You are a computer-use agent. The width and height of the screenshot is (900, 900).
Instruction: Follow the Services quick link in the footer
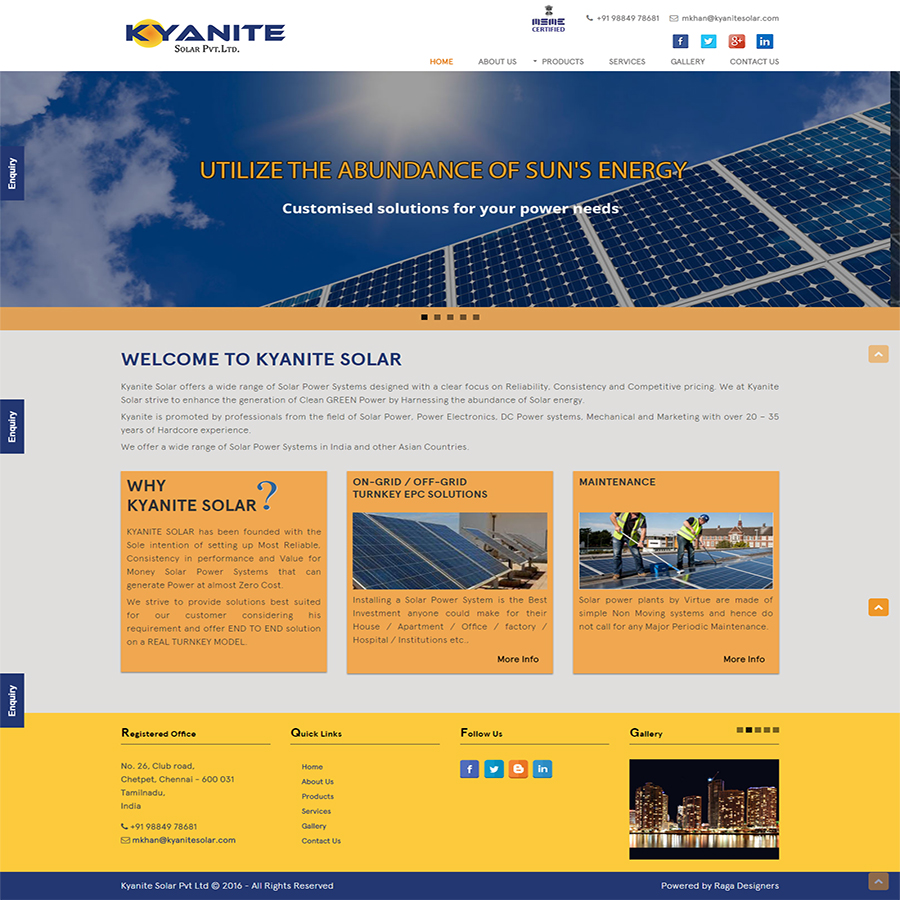[316, 812]
